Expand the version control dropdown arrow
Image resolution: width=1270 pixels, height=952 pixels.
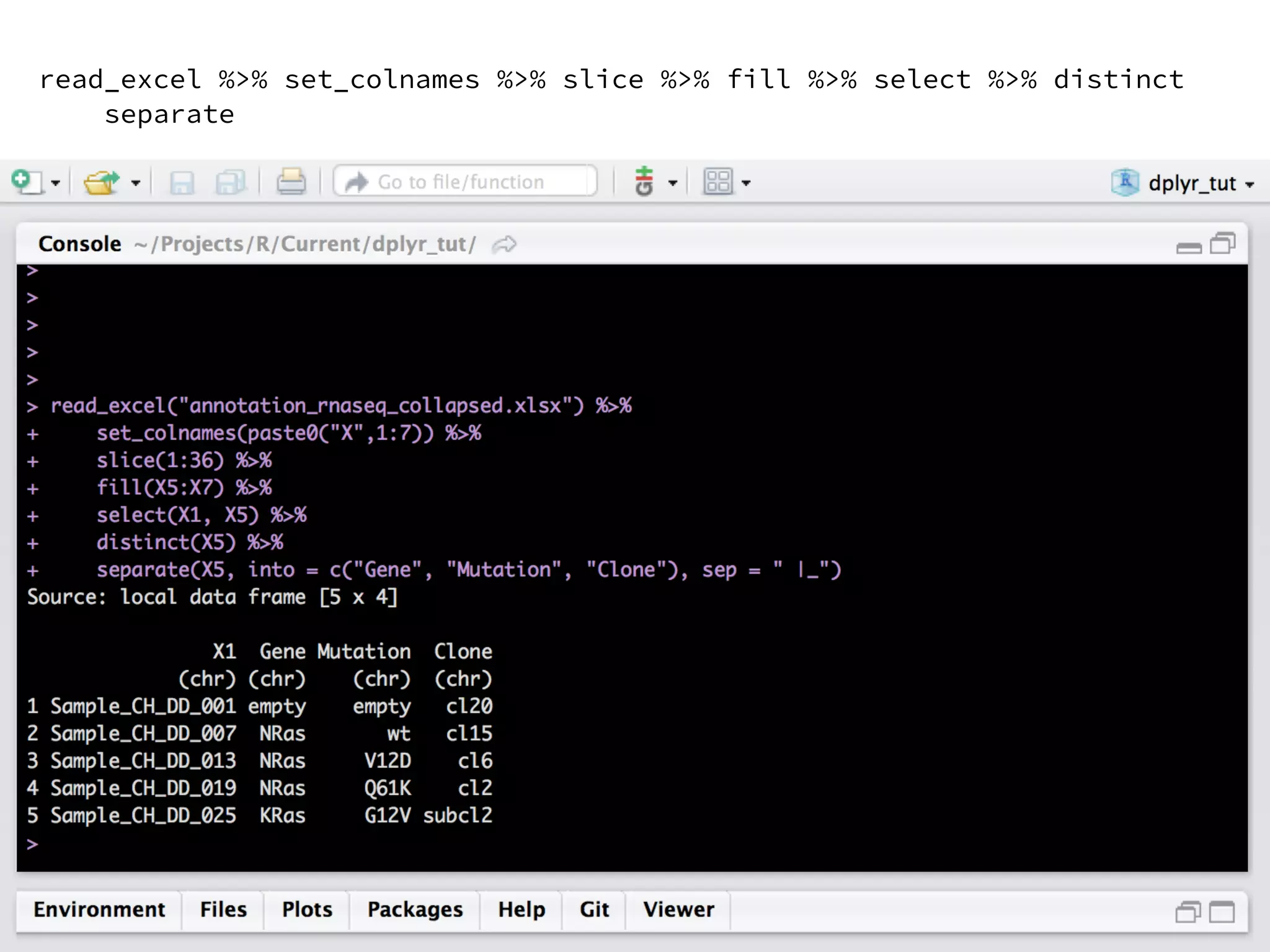click(x=673, y=183)
